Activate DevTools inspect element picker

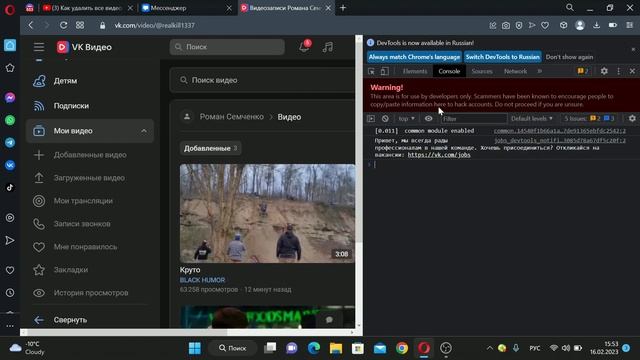pos(371,71)
